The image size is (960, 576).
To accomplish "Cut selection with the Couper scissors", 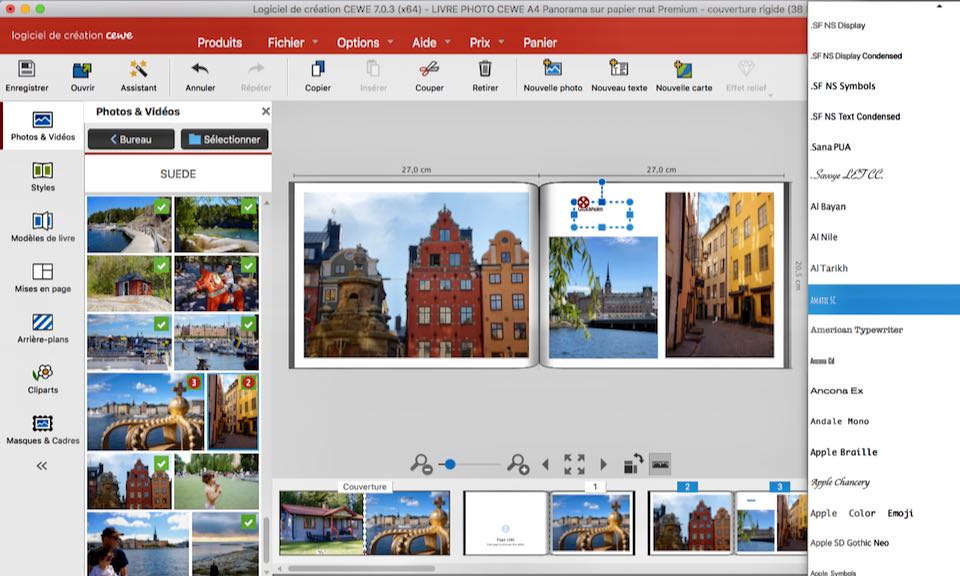I will pyautogui.click(x=429, y=69).
